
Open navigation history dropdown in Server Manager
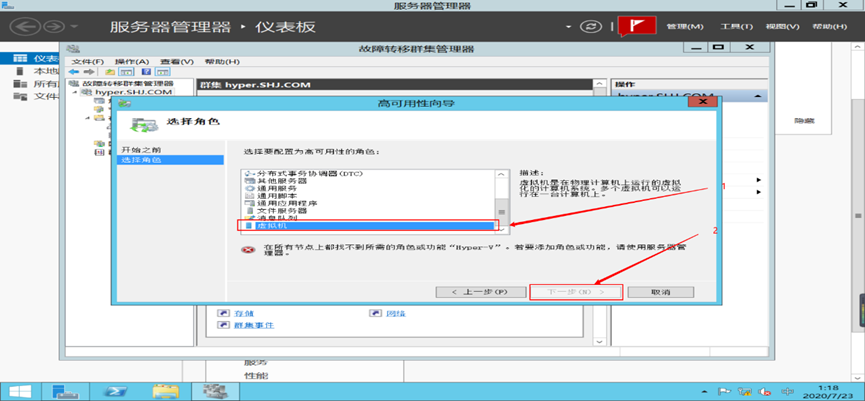[x=74, y=27]
